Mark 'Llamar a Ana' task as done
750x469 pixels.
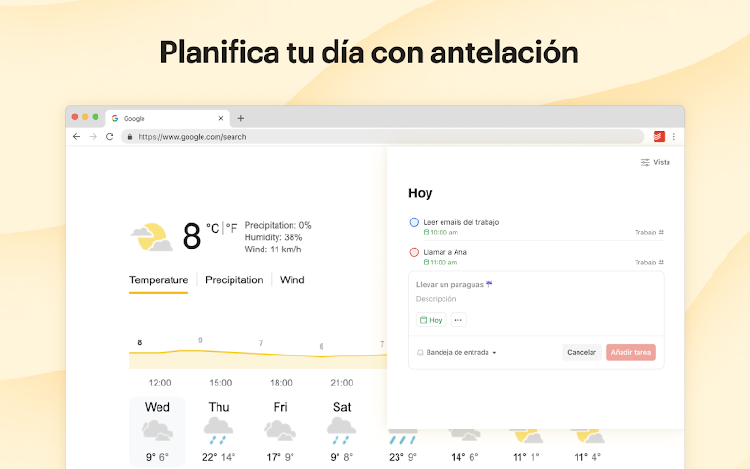point(414,252)
